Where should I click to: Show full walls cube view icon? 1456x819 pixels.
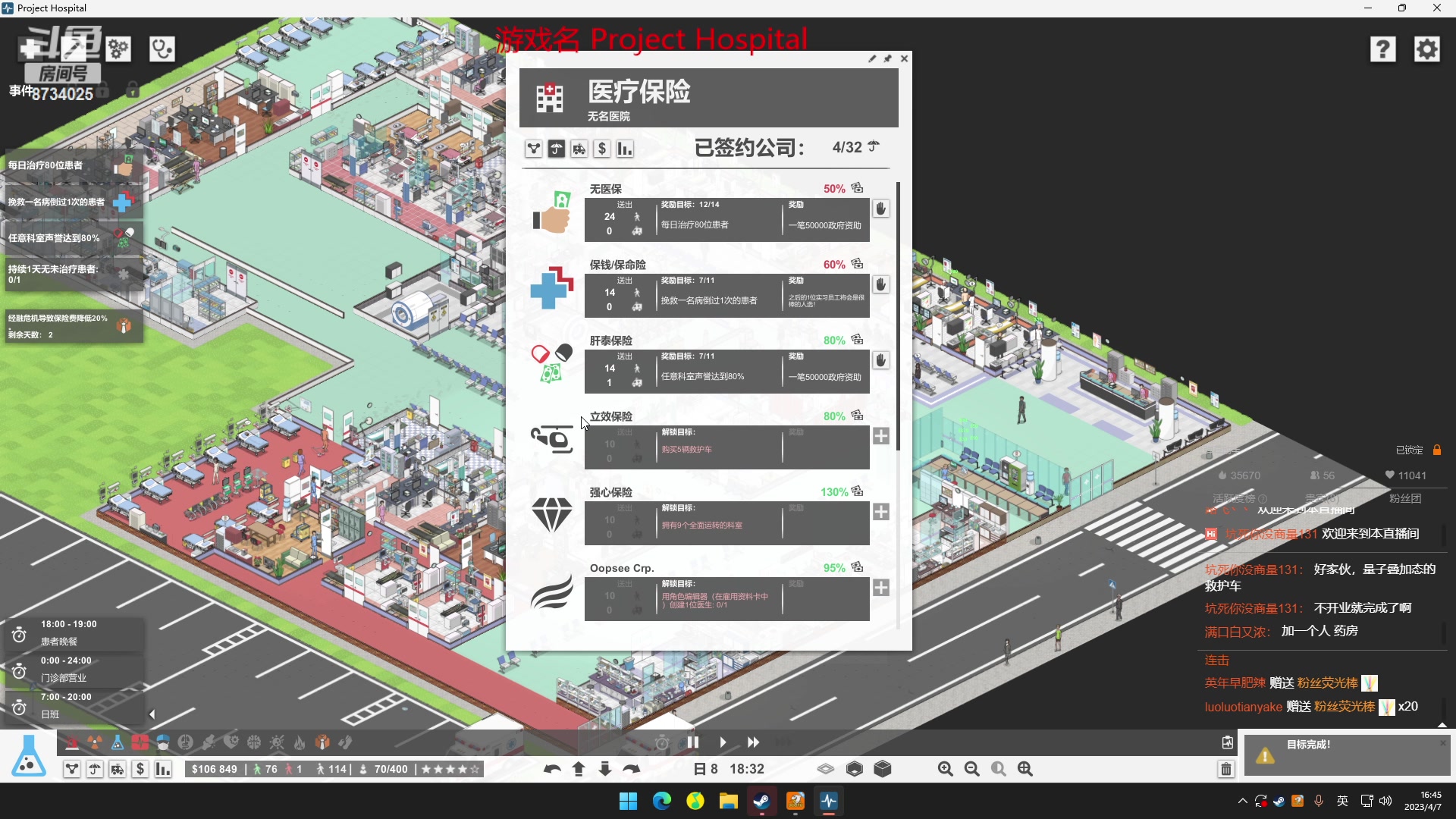tap(883, 769)
